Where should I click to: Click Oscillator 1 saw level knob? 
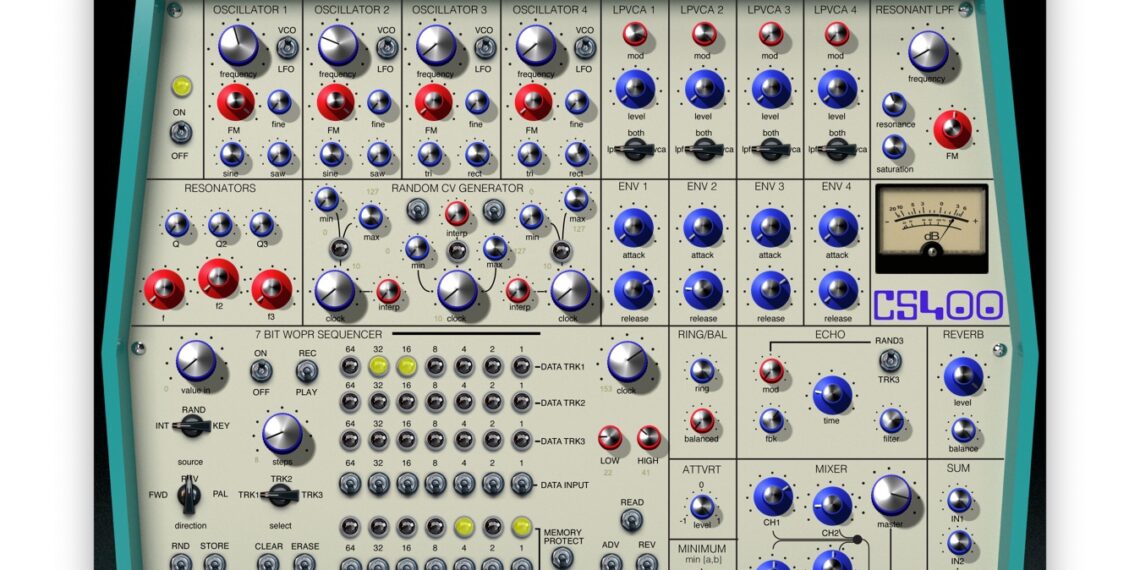[x=279, y=154]
